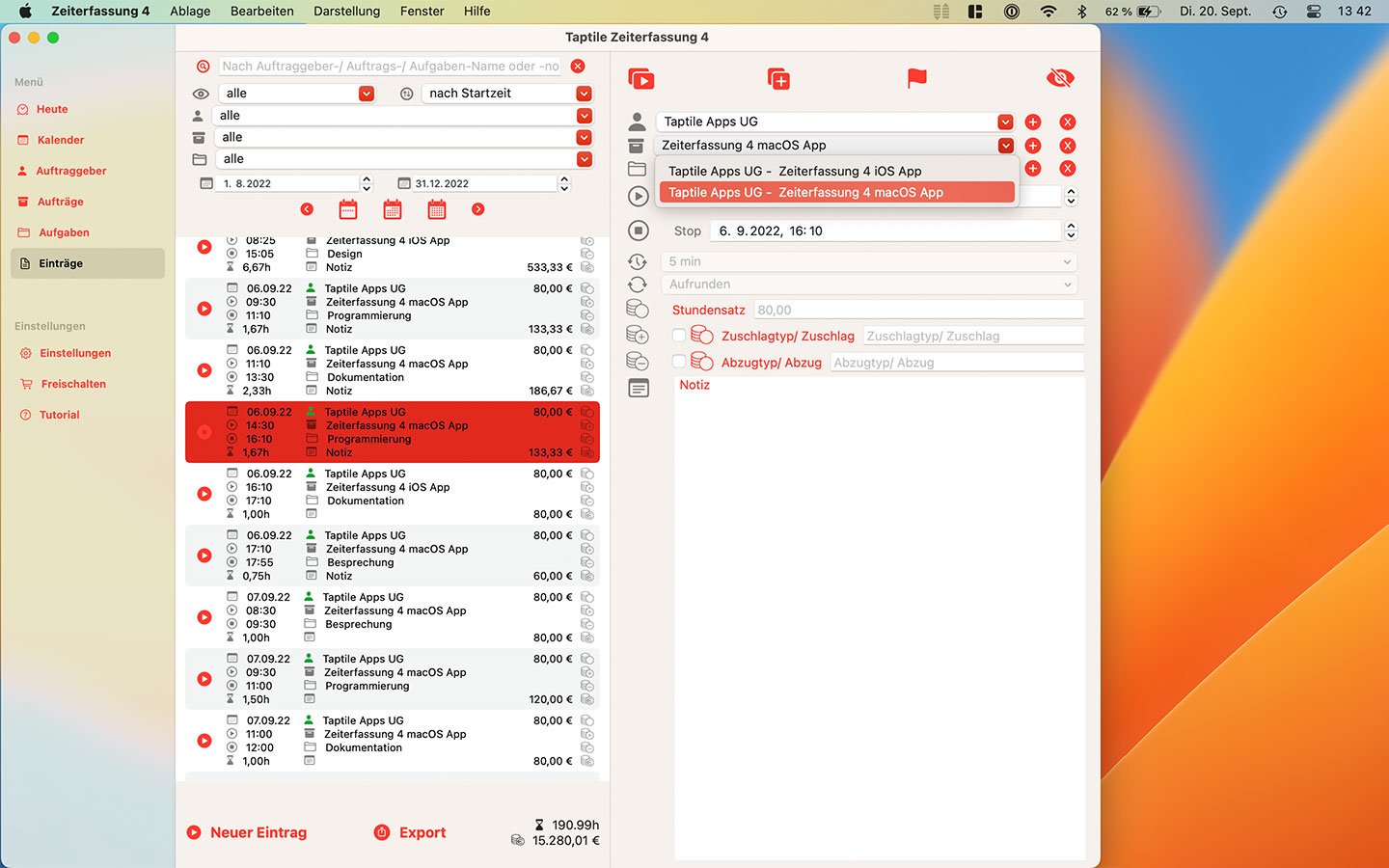The image size is (1389, 868).
Task: Click the Stop date-time field 6. 9.2022
Action: point(885,231)
